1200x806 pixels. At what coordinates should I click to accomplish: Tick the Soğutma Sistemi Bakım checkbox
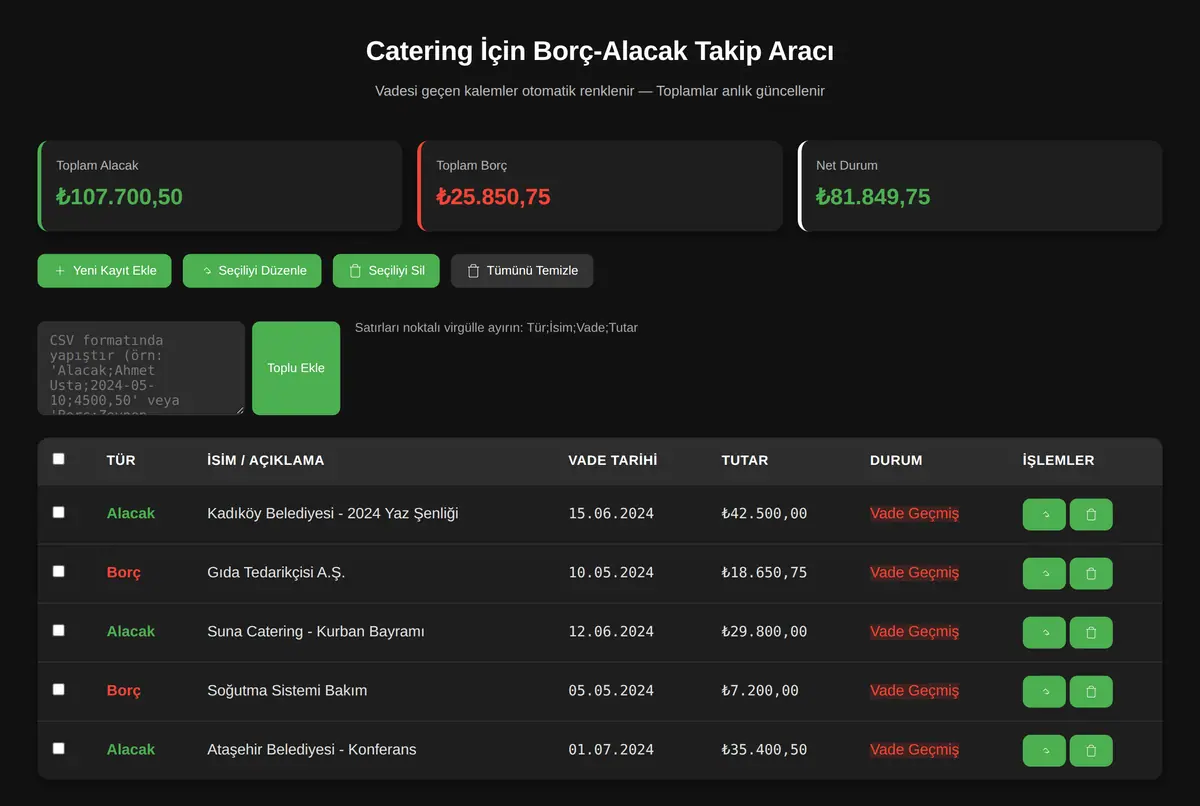[x=58, y=689]
